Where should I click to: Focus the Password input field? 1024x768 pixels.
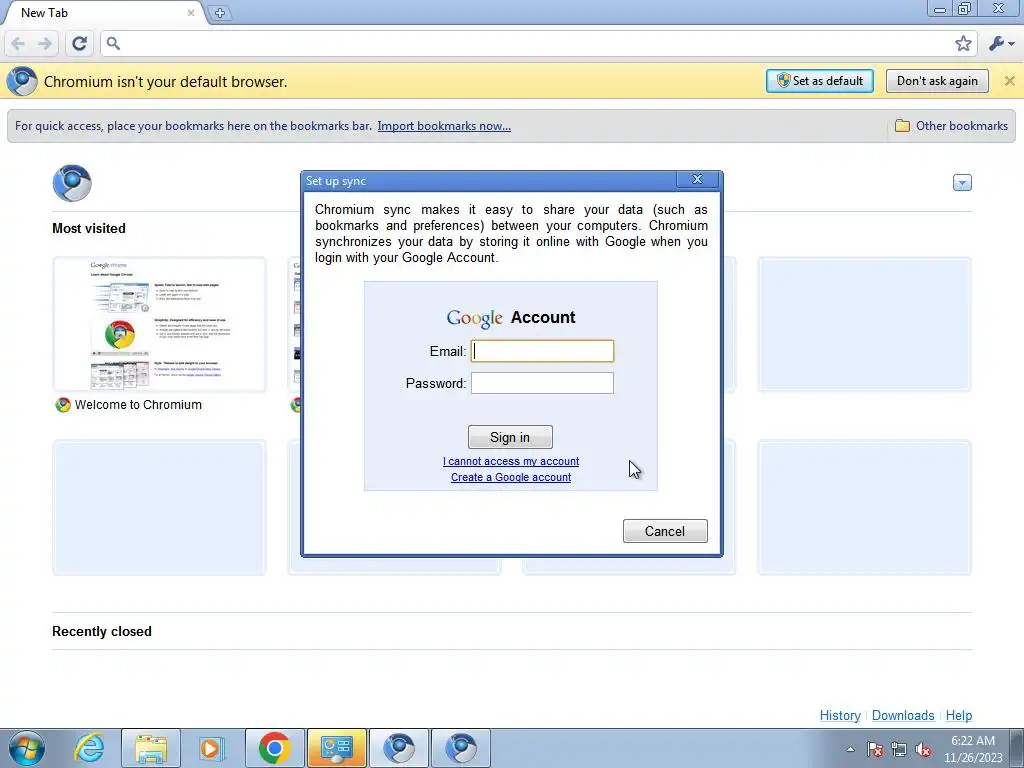pos(542,383)
